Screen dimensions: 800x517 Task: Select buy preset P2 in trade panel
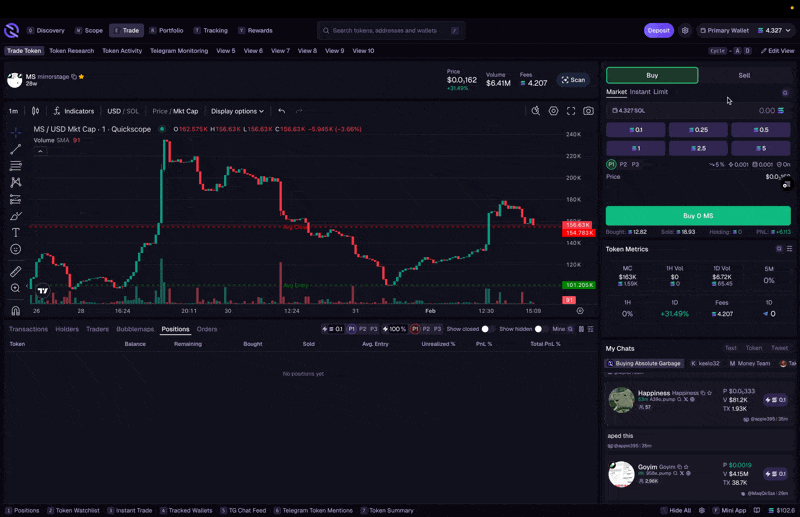click(623, 164)
